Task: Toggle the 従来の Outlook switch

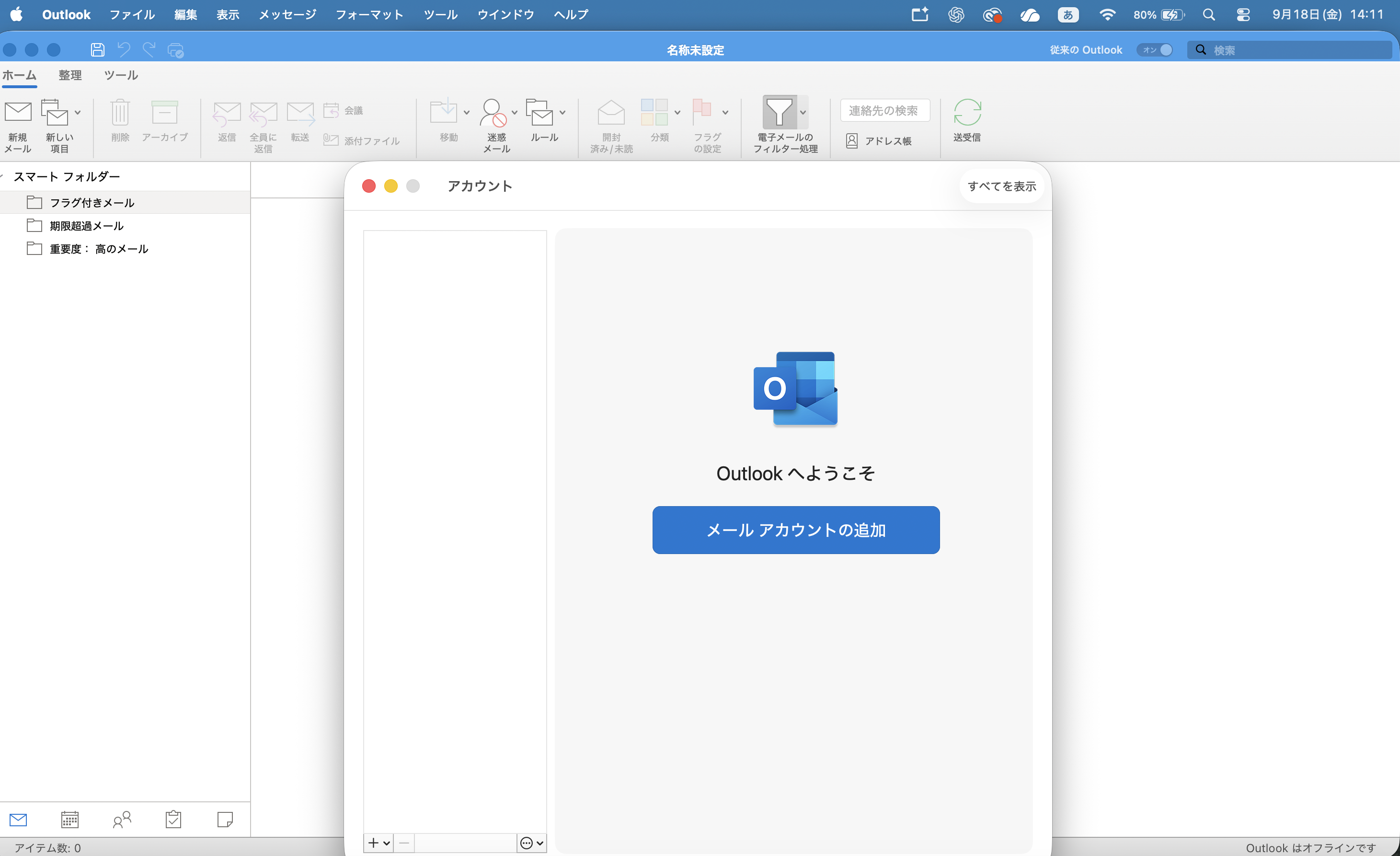Action: click(x=1155, y=50)
